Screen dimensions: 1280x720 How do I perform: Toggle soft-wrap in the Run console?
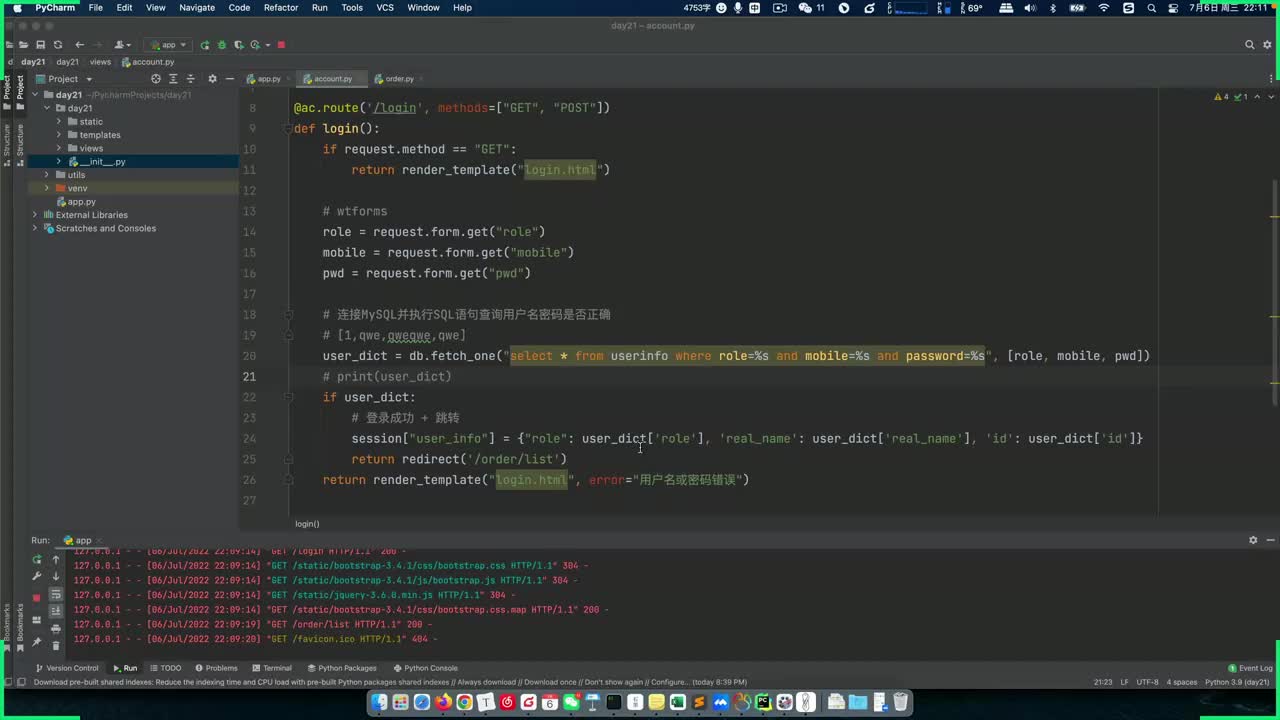tap(56, 594)
